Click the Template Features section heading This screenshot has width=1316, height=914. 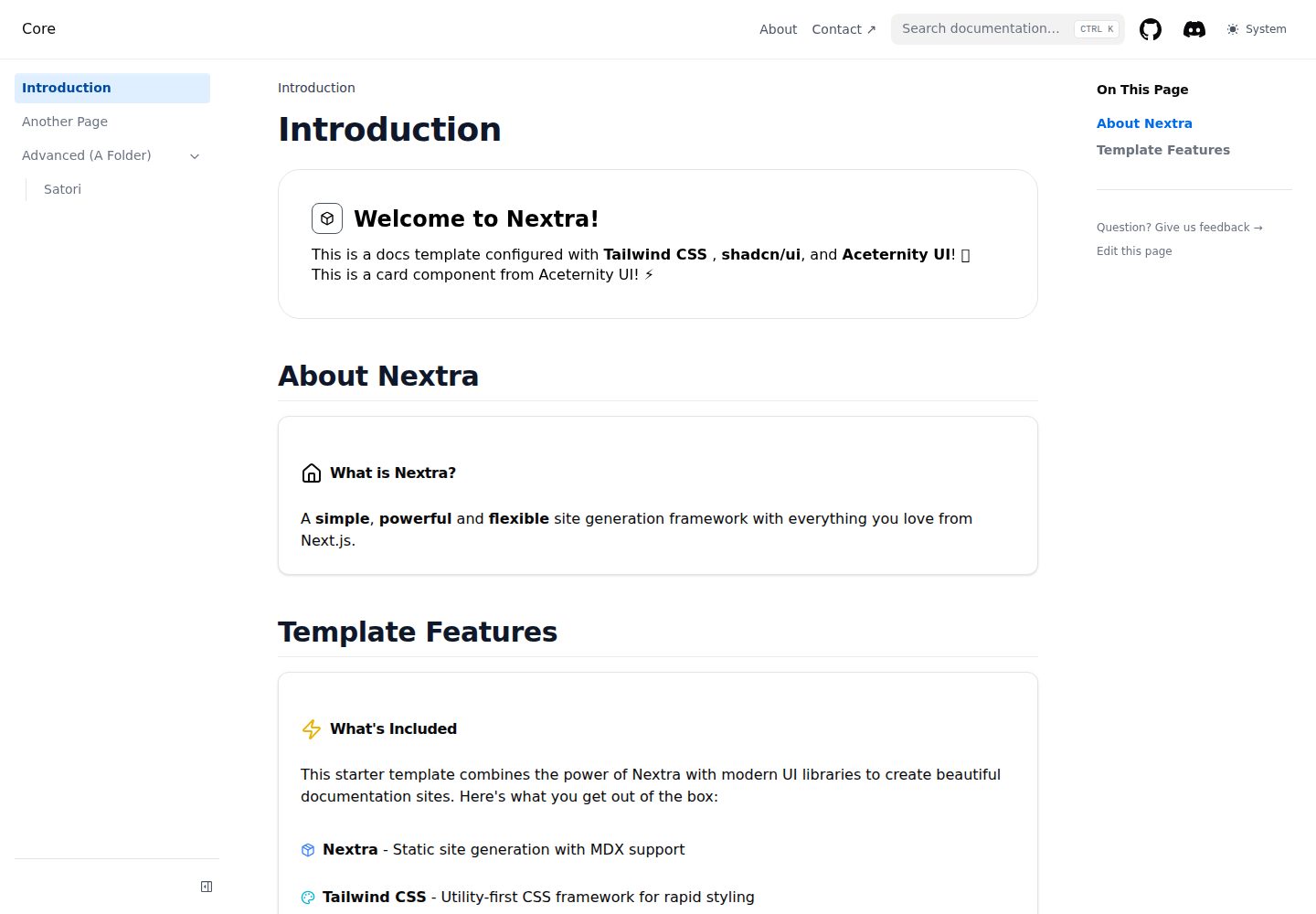point(418,632)
